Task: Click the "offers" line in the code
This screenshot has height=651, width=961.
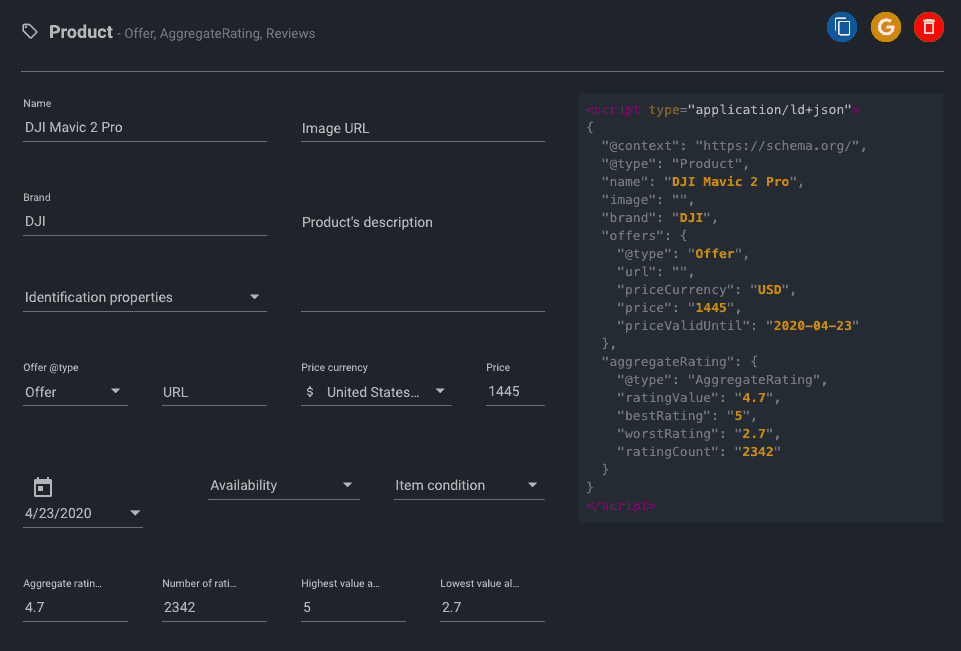Action: [644, 236]
